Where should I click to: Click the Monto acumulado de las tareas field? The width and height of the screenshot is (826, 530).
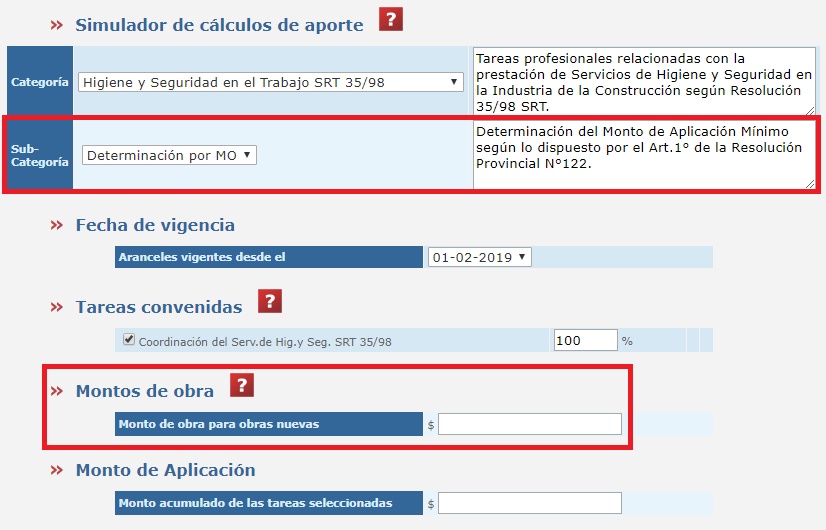pos(529,503)
